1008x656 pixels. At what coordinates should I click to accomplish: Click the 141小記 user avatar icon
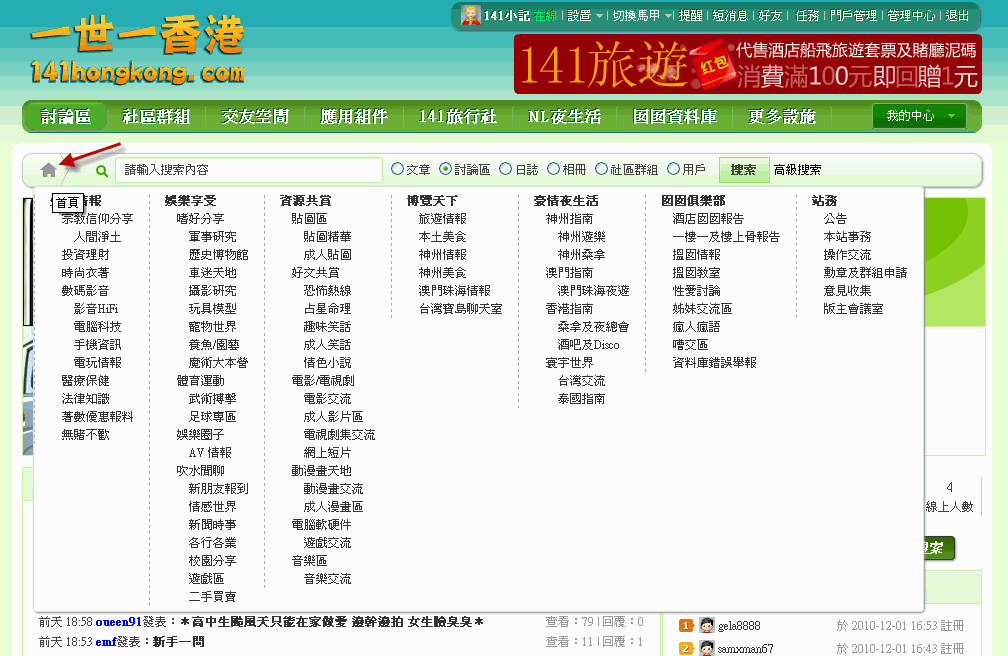[x=470, y=15]
